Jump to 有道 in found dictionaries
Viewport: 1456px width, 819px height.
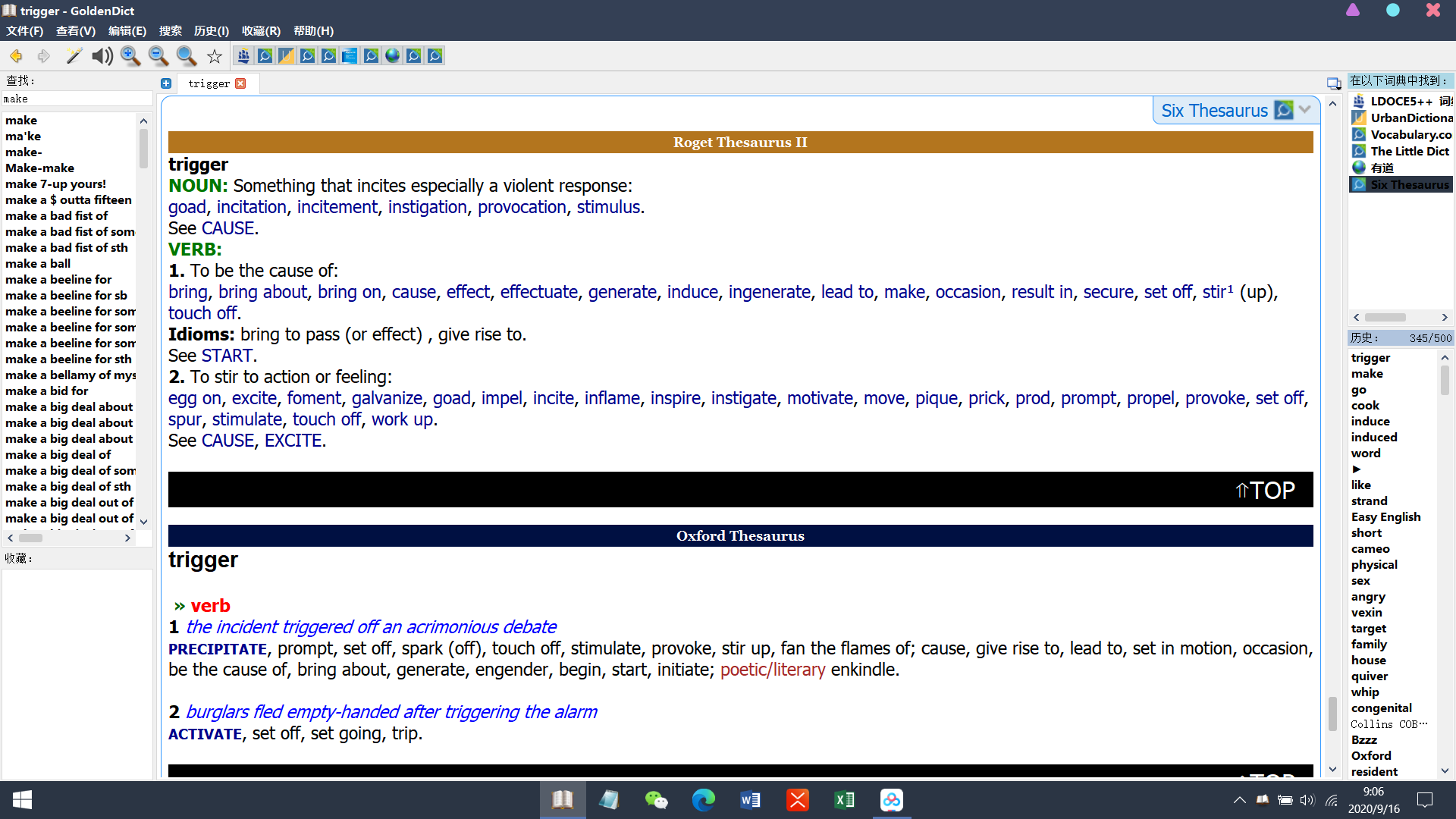pos(1401,168)
